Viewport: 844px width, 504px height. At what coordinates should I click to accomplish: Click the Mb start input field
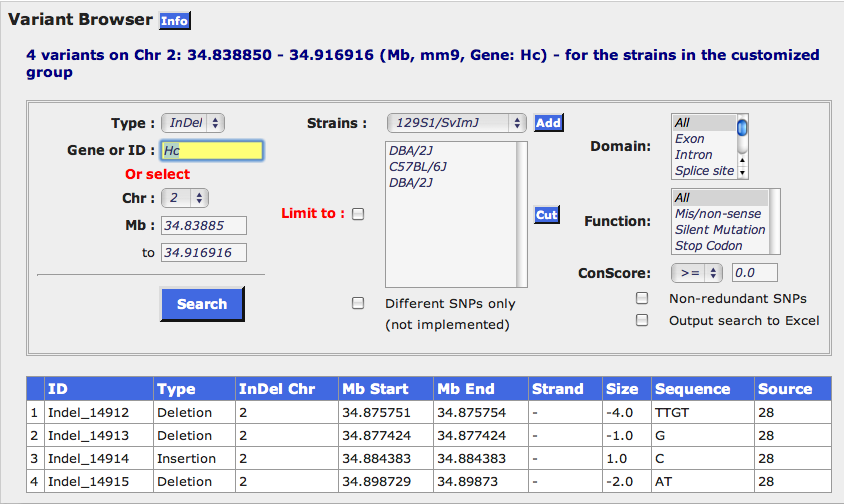(204, 225)
